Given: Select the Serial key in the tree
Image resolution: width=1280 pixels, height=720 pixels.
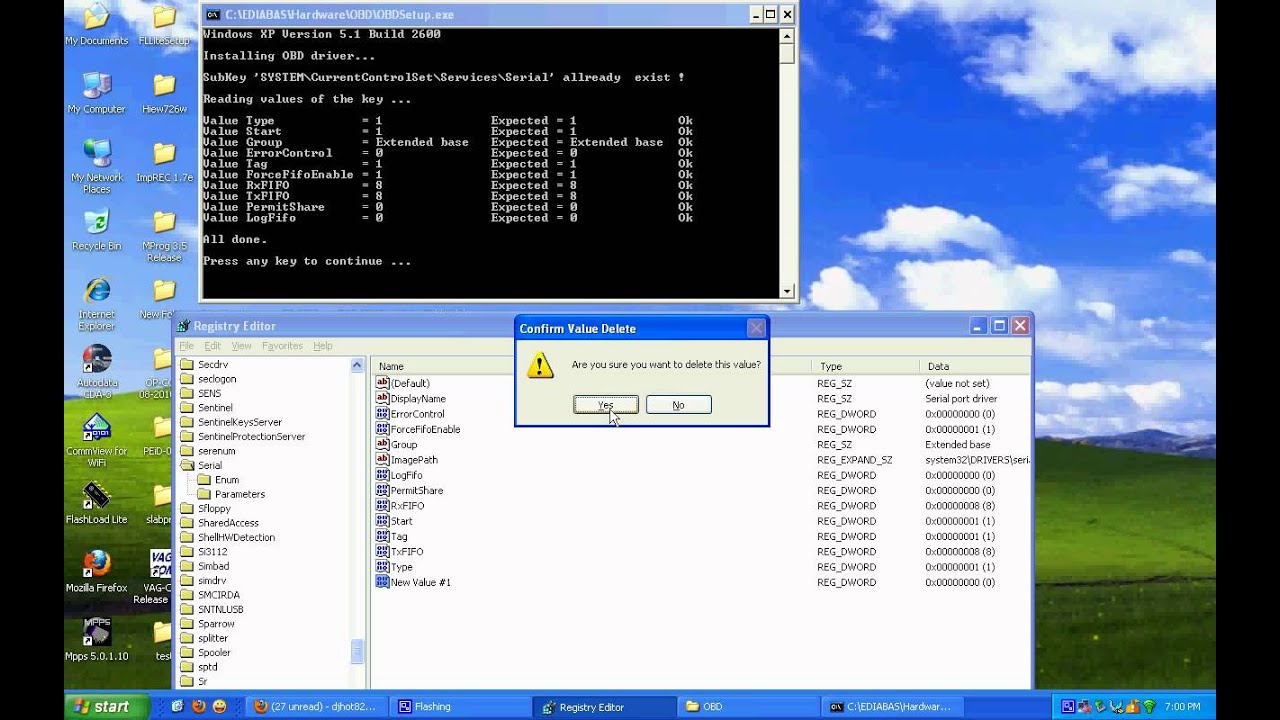Looking at the screenshot, I should pyautogui.click(x=210, y=465).
